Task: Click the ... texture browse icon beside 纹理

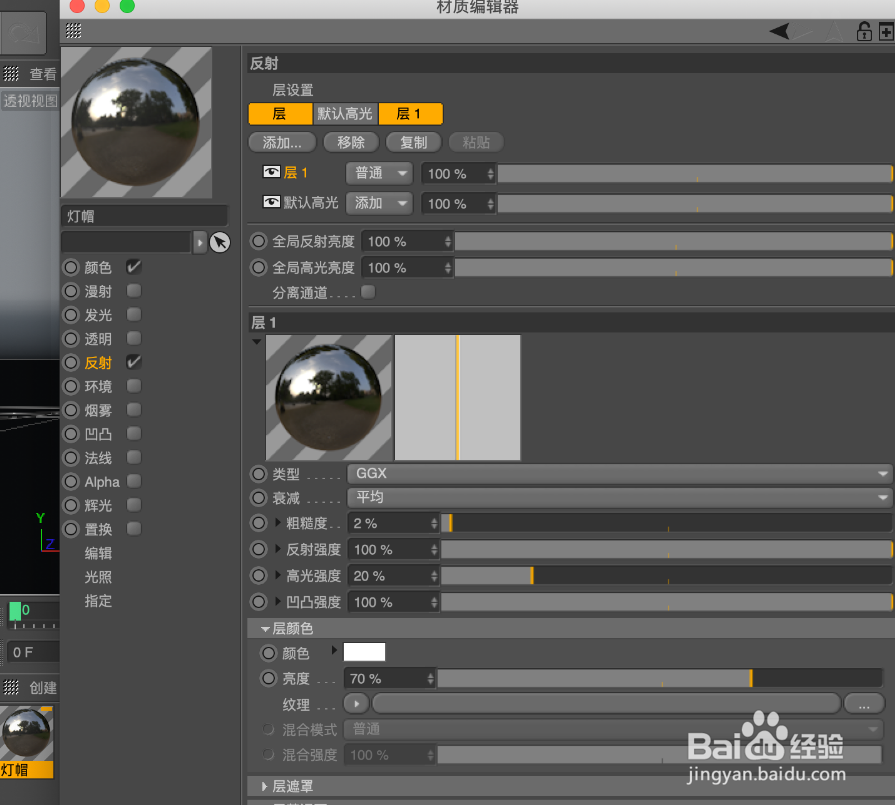Action: point(863,704)
